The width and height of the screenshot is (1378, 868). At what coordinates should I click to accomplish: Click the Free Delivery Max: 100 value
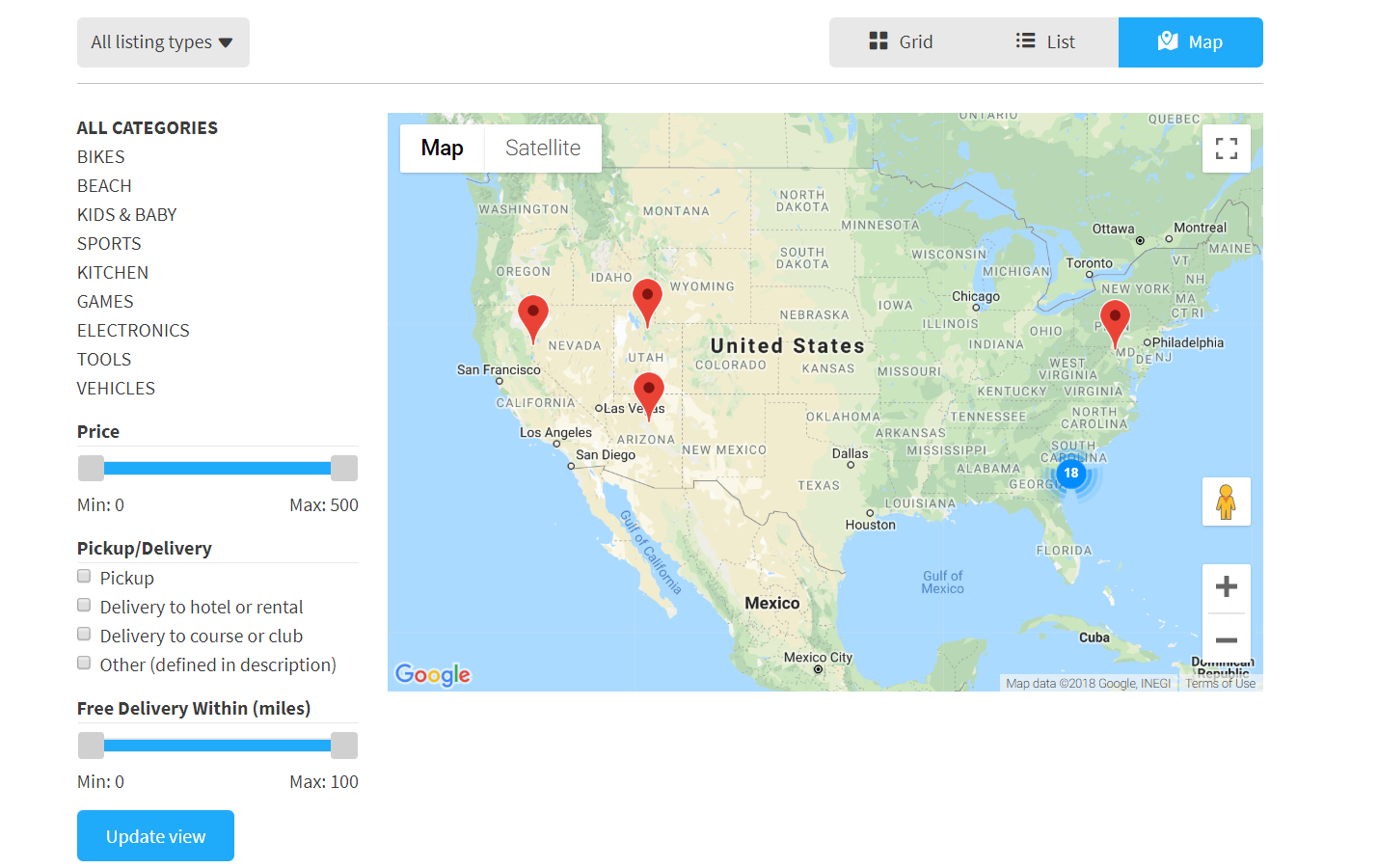[x=324, y=782]
